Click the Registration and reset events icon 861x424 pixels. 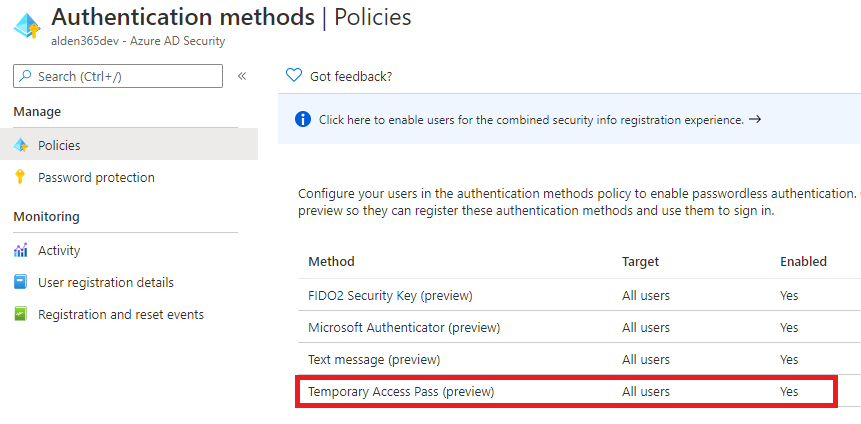pyautogui.click(x=21, y=315)
